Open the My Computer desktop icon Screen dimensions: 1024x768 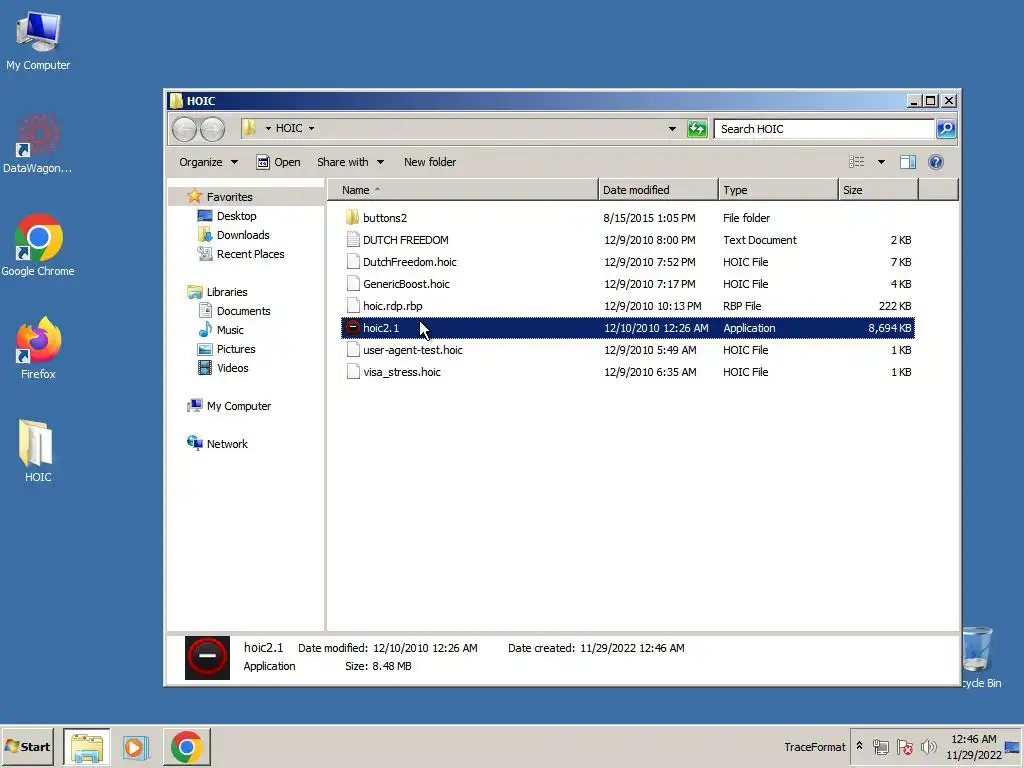pos(38,40)
